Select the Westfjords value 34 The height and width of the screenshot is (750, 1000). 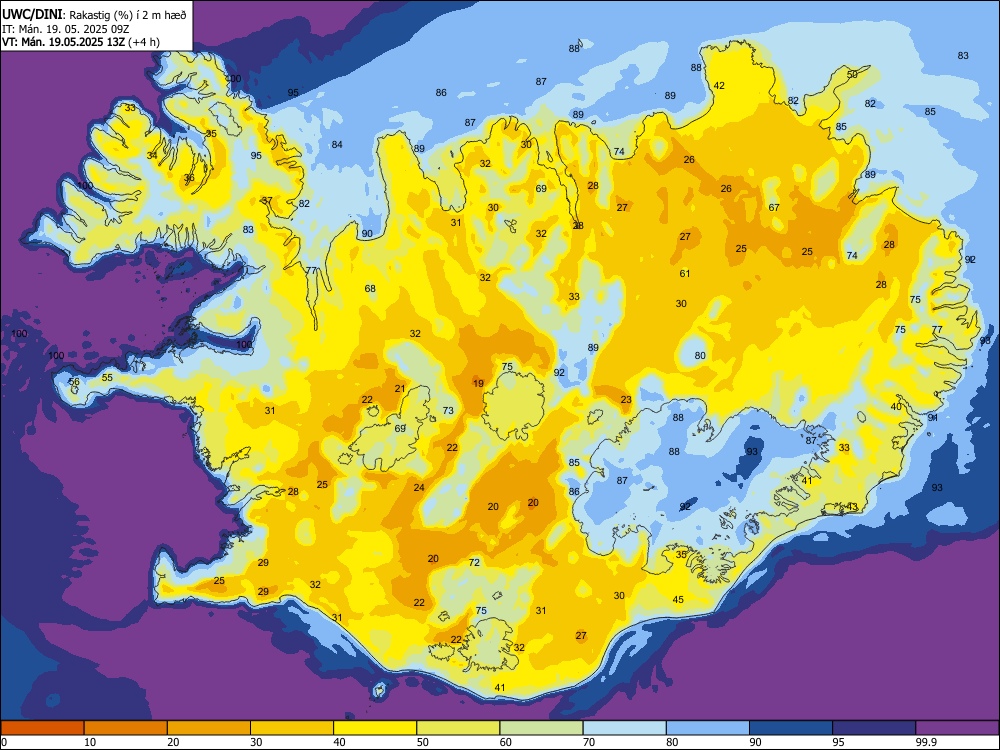pos(152,156)
